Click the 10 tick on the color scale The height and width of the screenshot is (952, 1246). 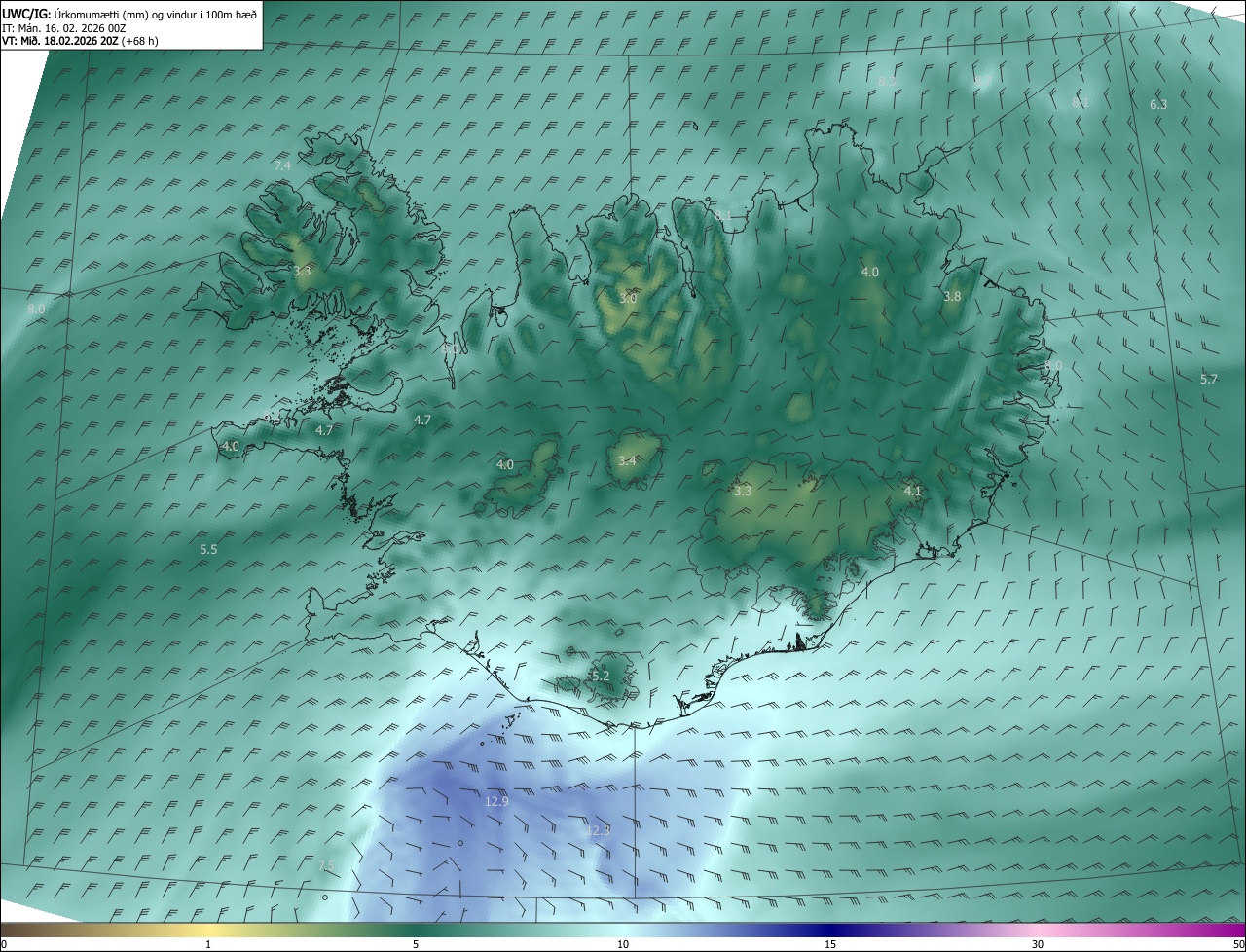(x=623, y=944)
